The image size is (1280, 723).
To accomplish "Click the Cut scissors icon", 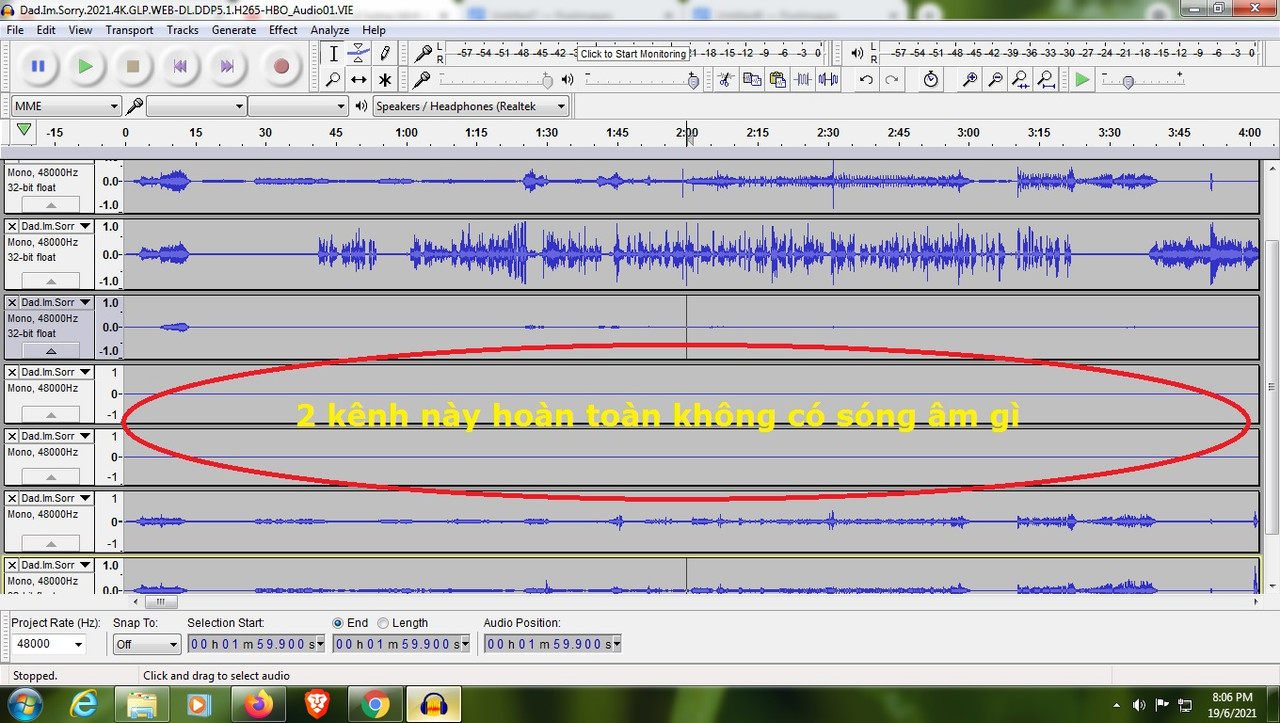I will pyautogui.click(x=726, y=79).
